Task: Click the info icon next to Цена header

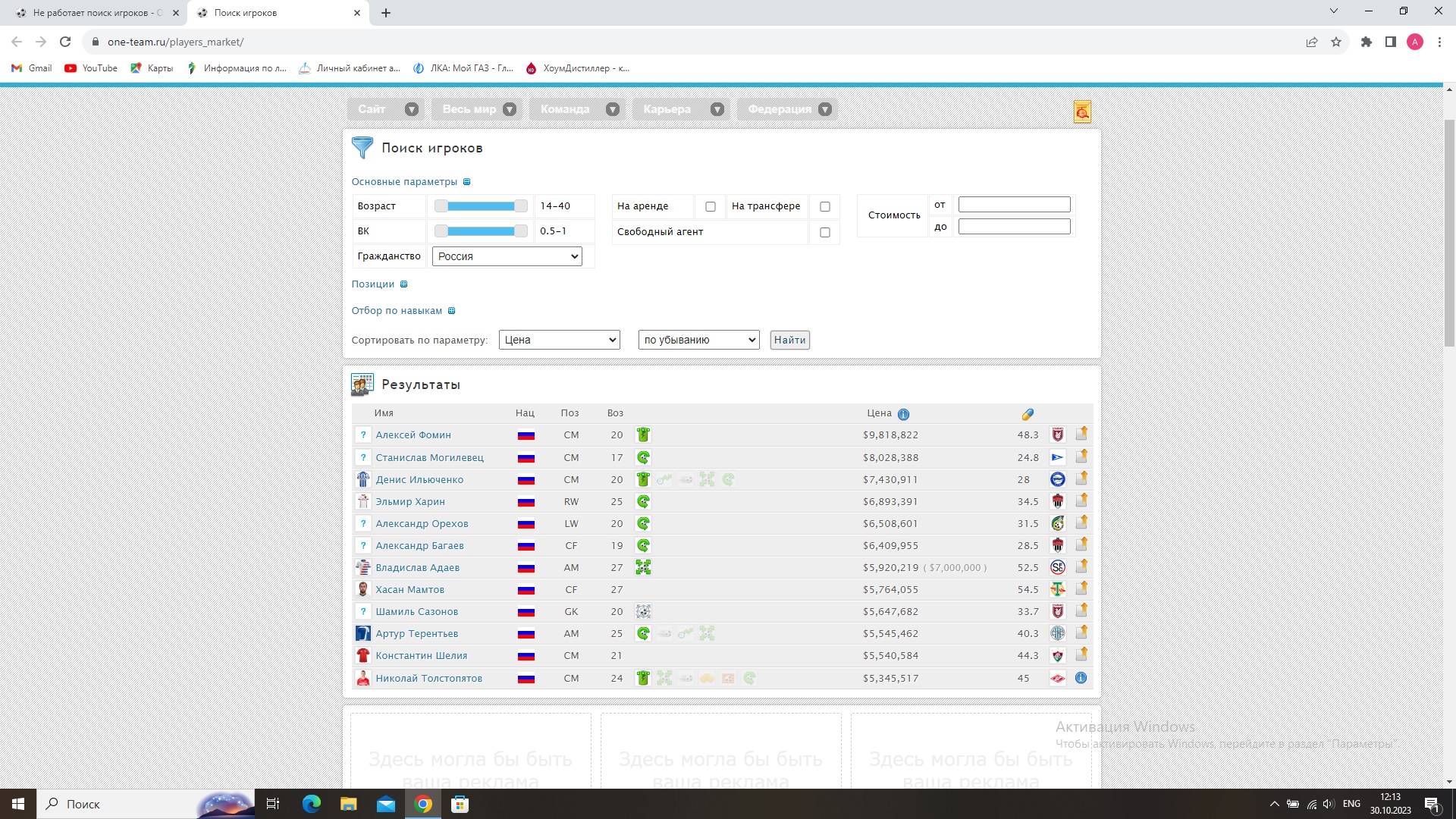Action: point(903,414)
